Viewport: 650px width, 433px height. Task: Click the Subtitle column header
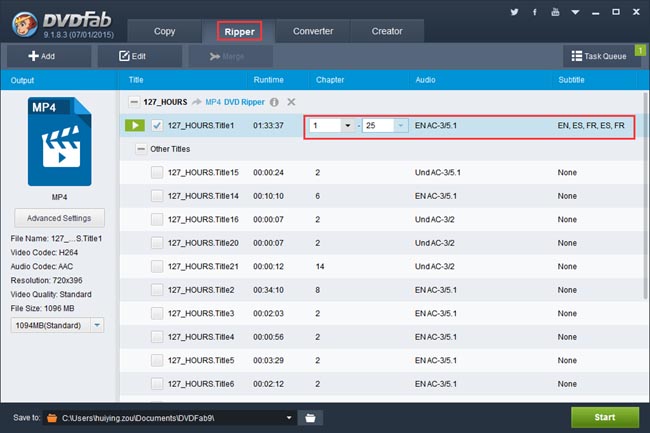coord(571,80)
